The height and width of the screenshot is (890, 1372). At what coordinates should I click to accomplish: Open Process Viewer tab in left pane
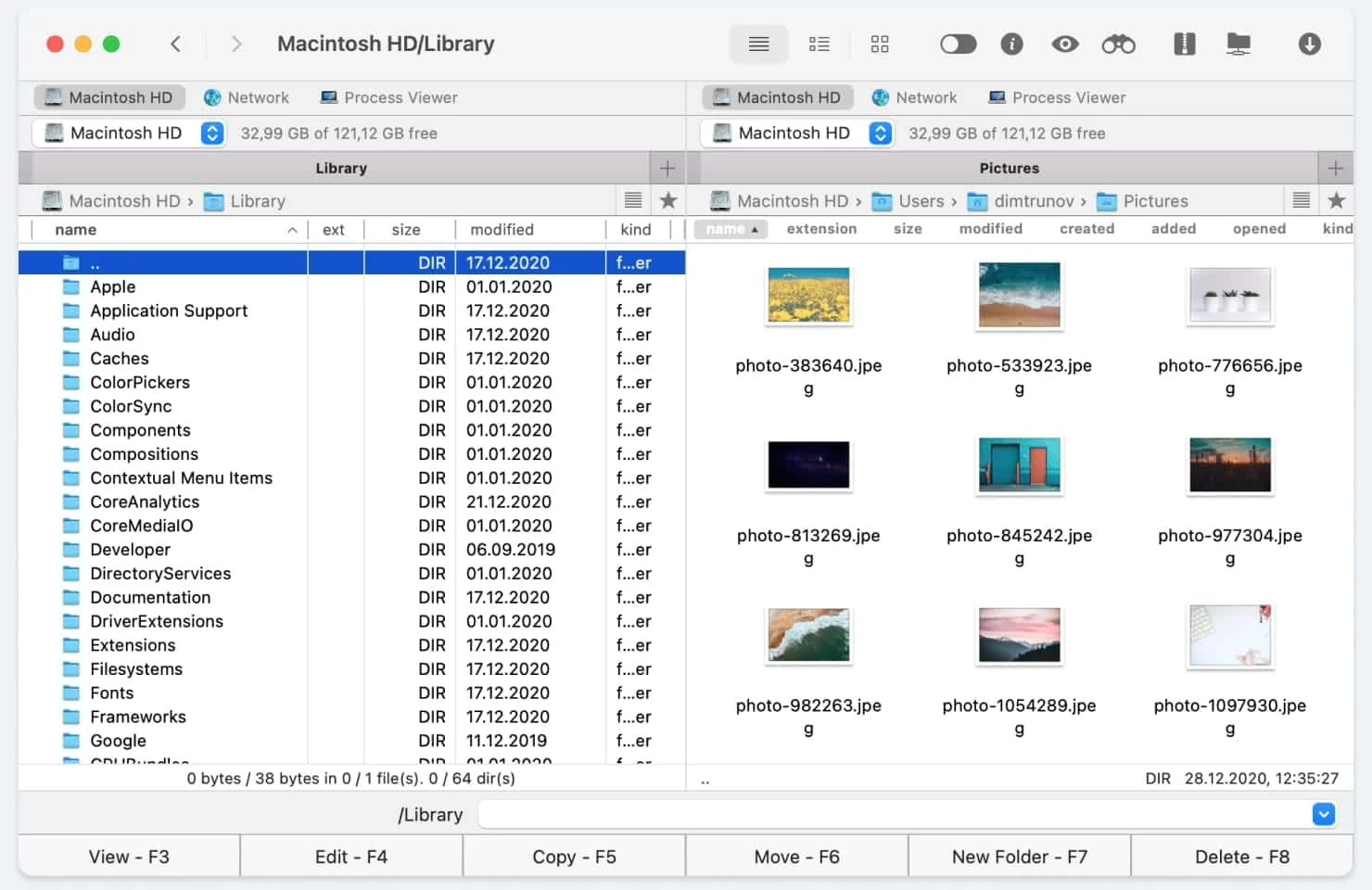(x=388, y=97)
